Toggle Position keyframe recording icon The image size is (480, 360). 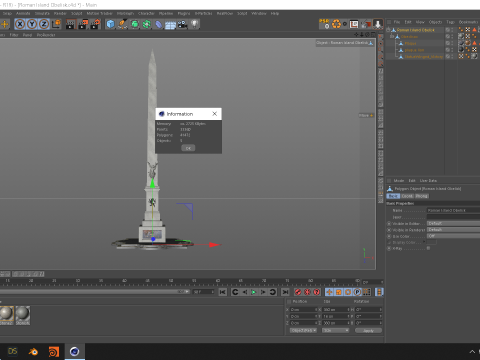(329, 292)
